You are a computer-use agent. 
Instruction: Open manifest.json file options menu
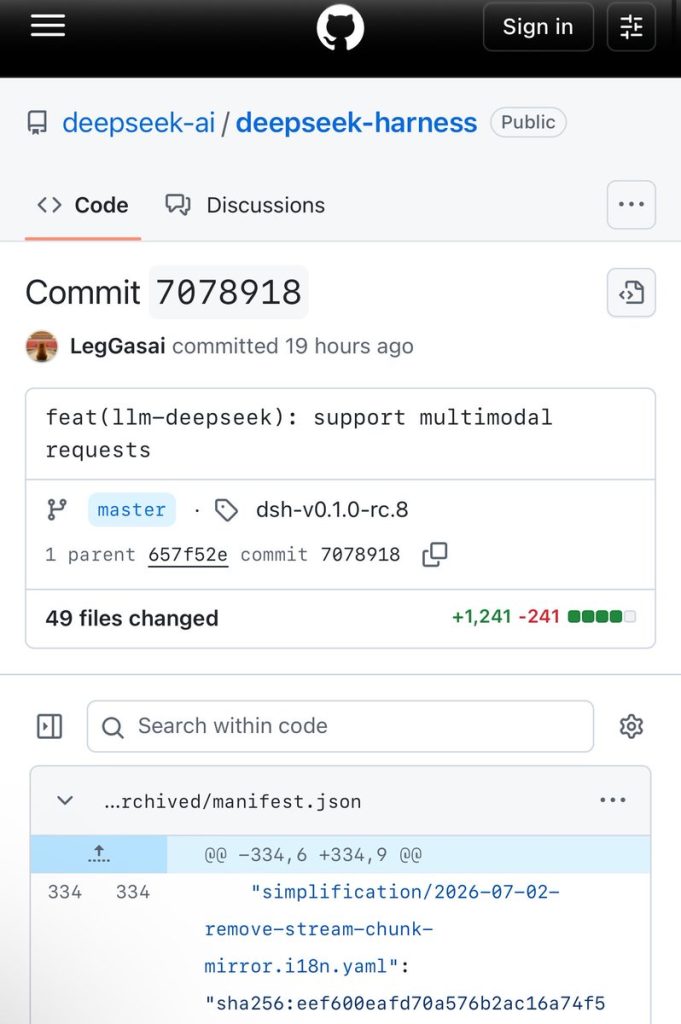(x=612, y=800)
